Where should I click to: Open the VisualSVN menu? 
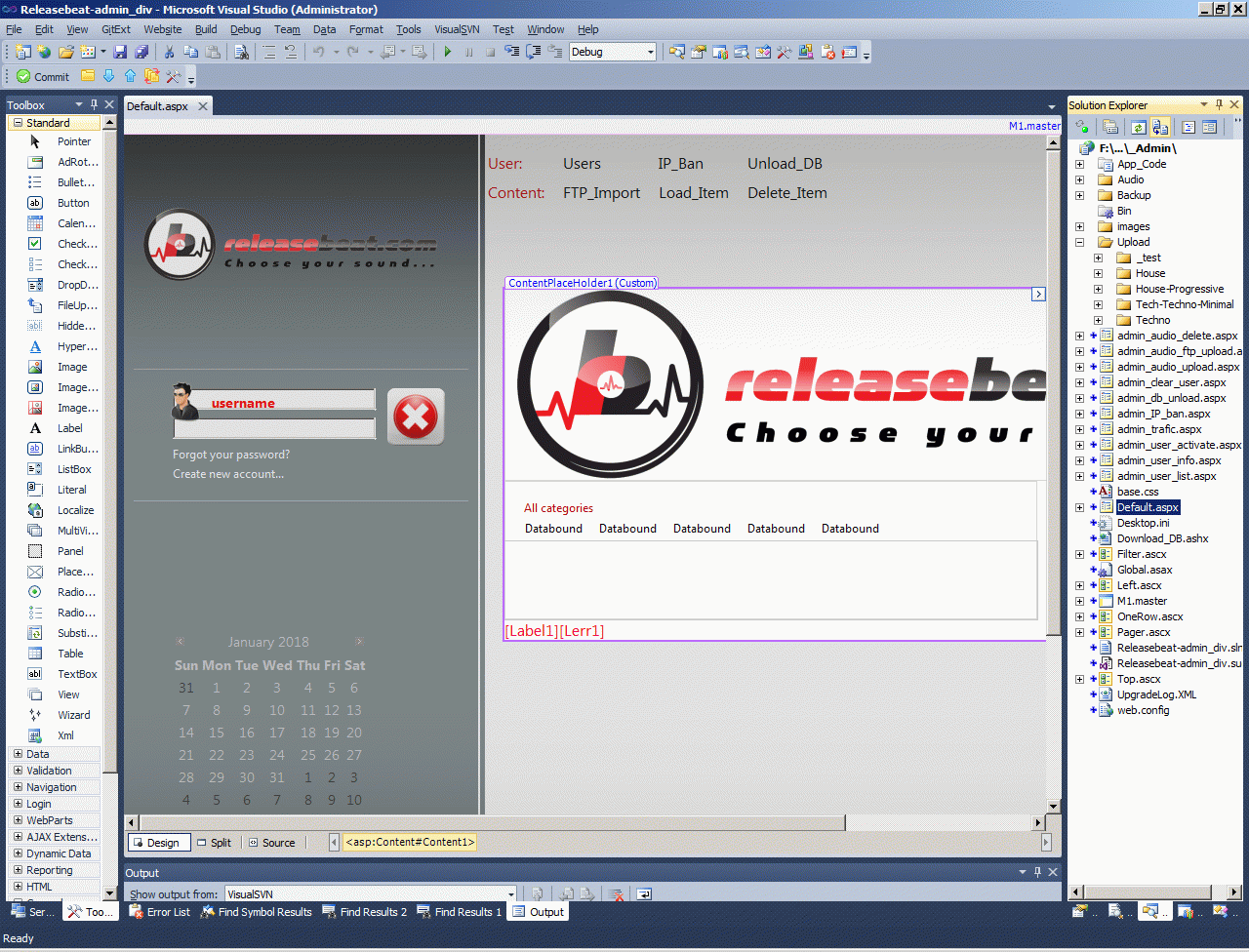pyautogui.click(x=457, y=29)
